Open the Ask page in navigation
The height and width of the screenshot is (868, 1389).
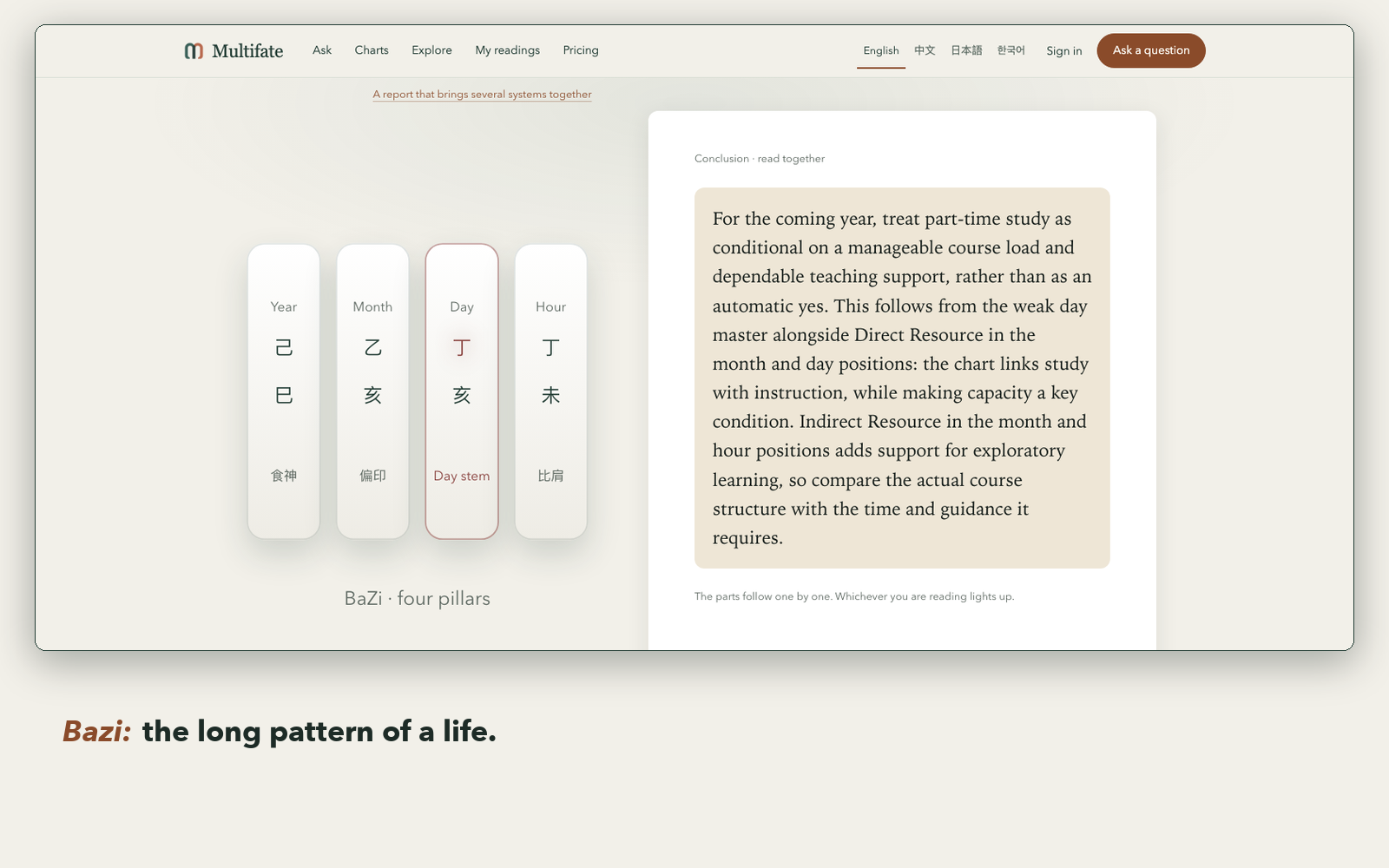322,50
